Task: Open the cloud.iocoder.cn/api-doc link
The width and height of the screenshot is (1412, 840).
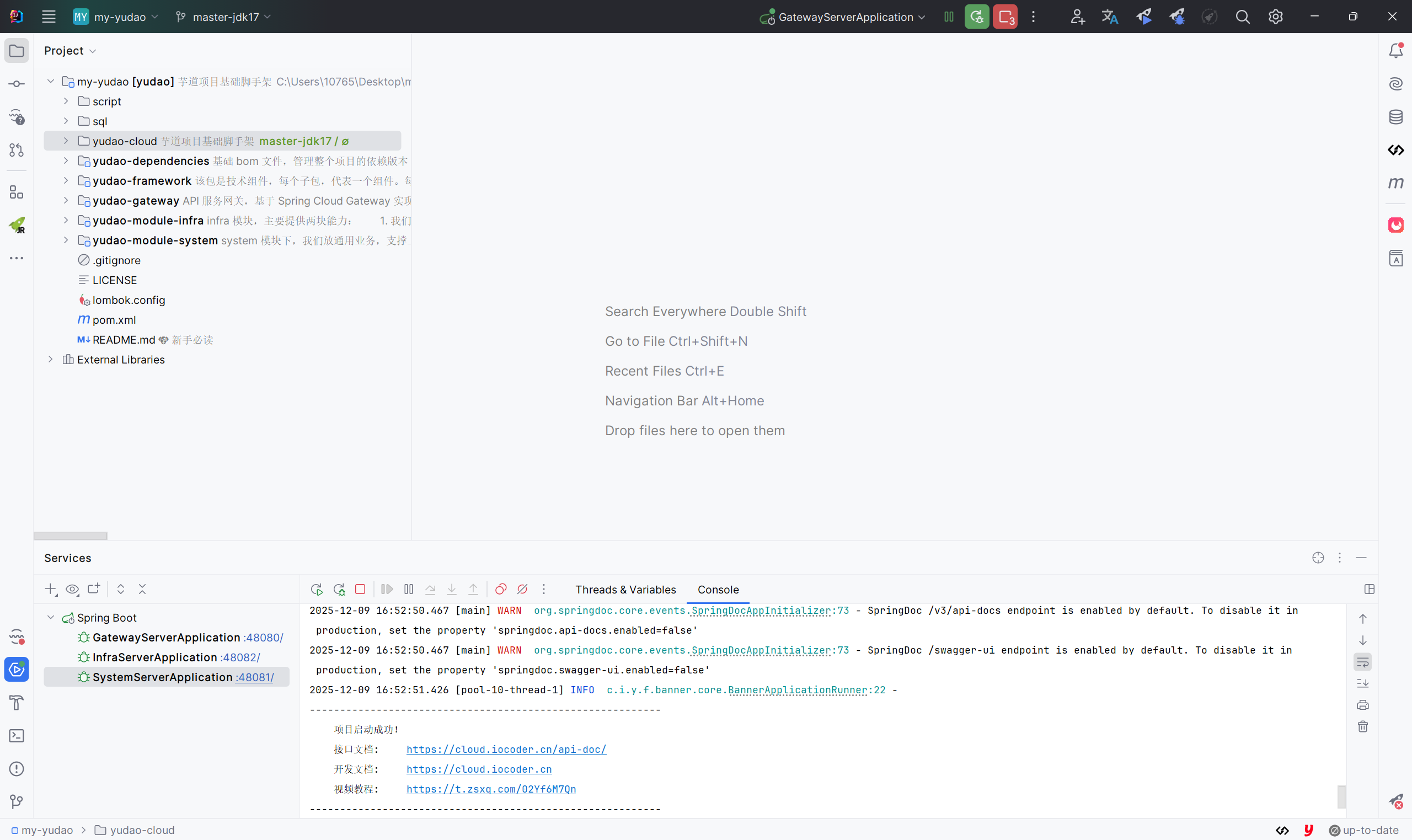Action: [x=506, y=750]
